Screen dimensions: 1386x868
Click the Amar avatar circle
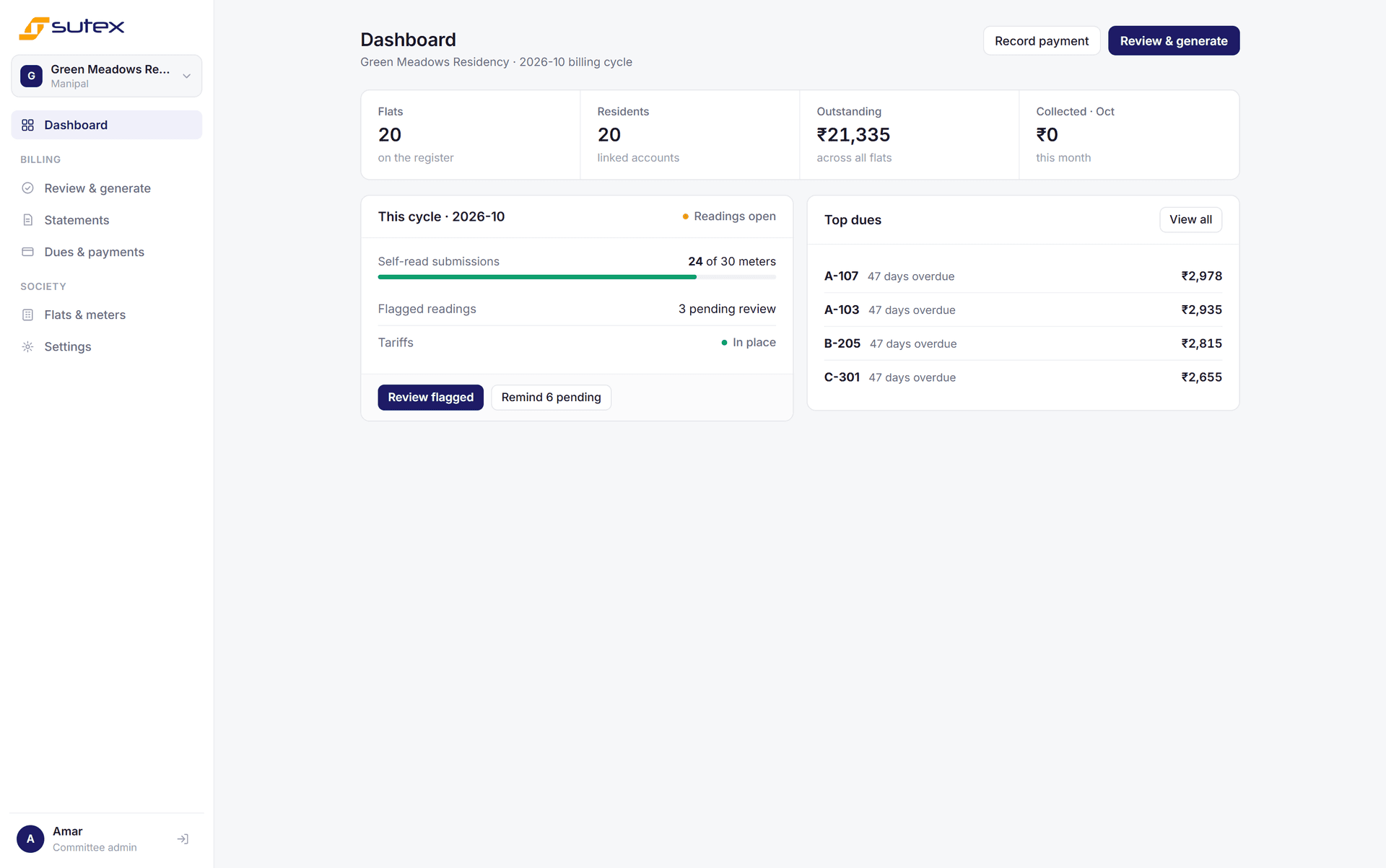[30, 839]
